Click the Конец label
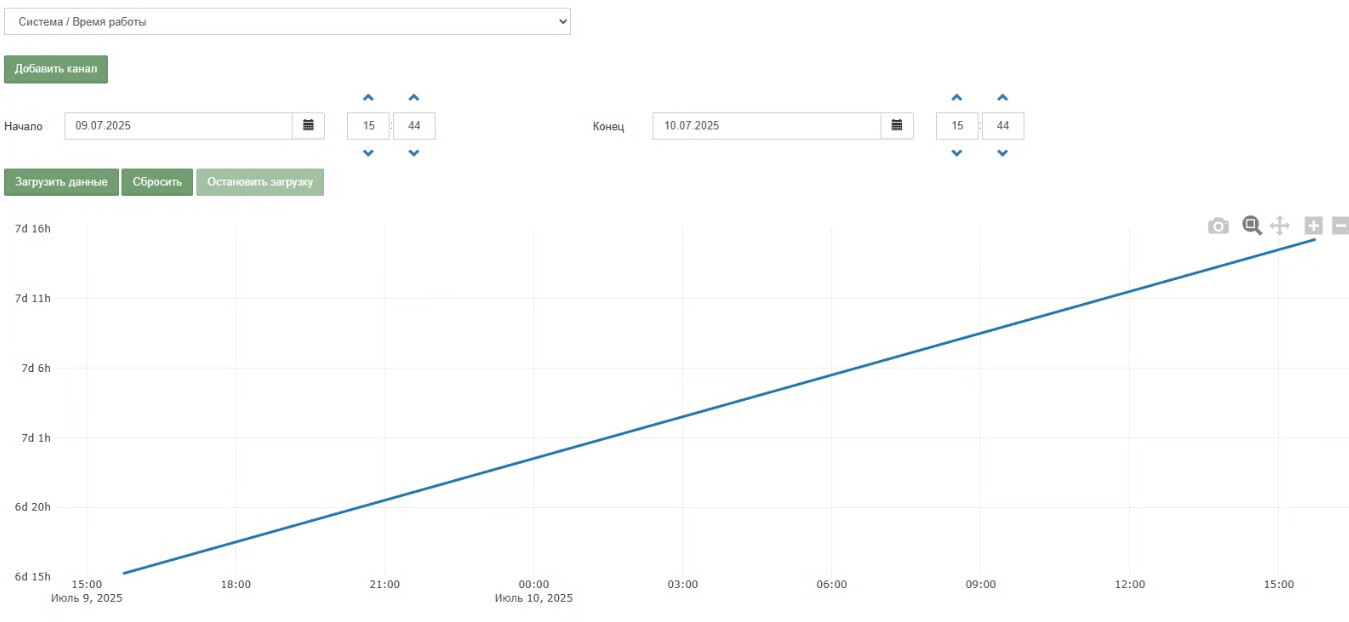Image resolution: width=1349 pixels, height=622 pixels. point(608,127)
